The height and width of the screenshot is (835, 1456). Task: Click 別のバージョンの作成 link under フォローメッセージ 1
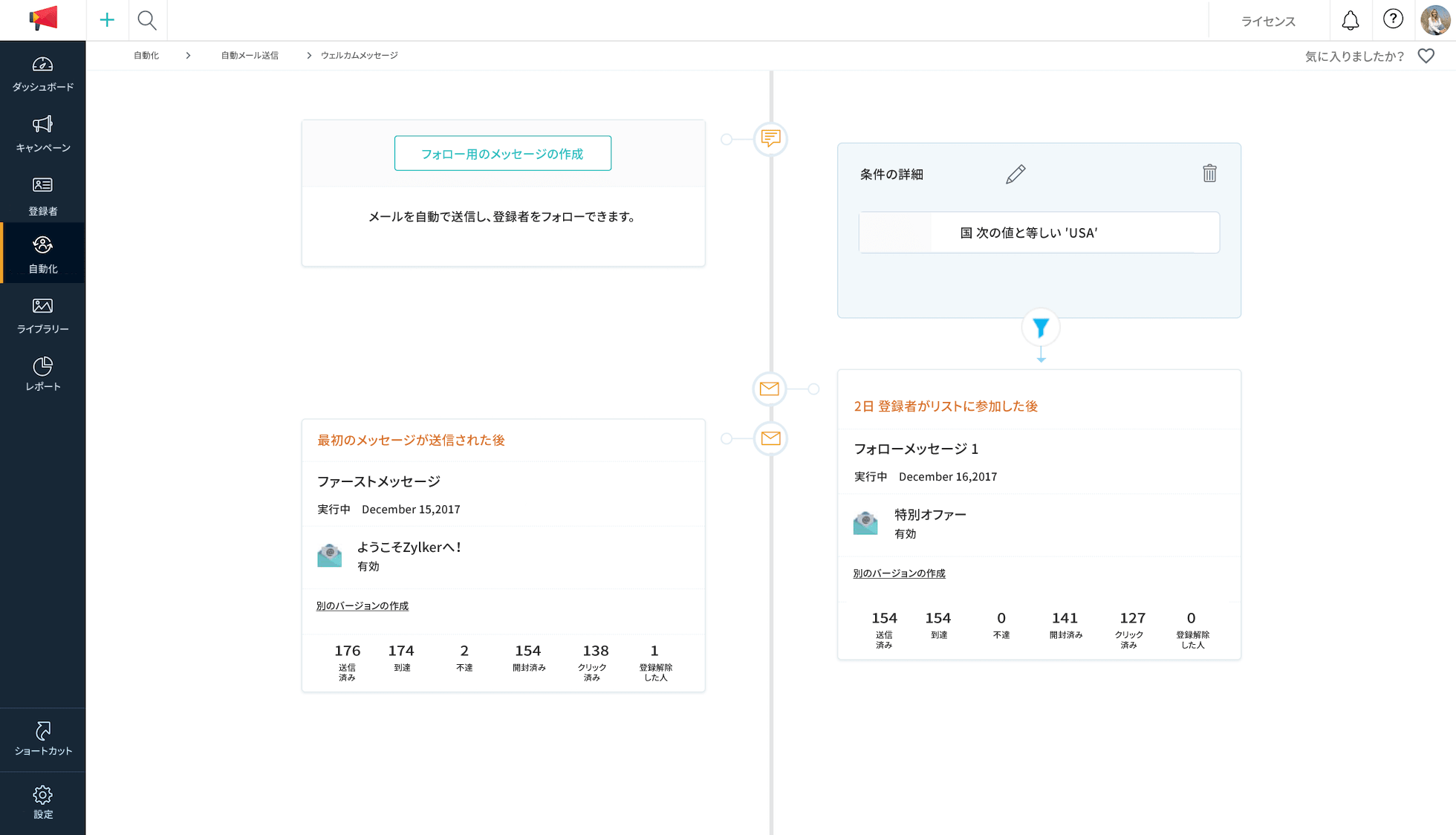click(899, 574)
